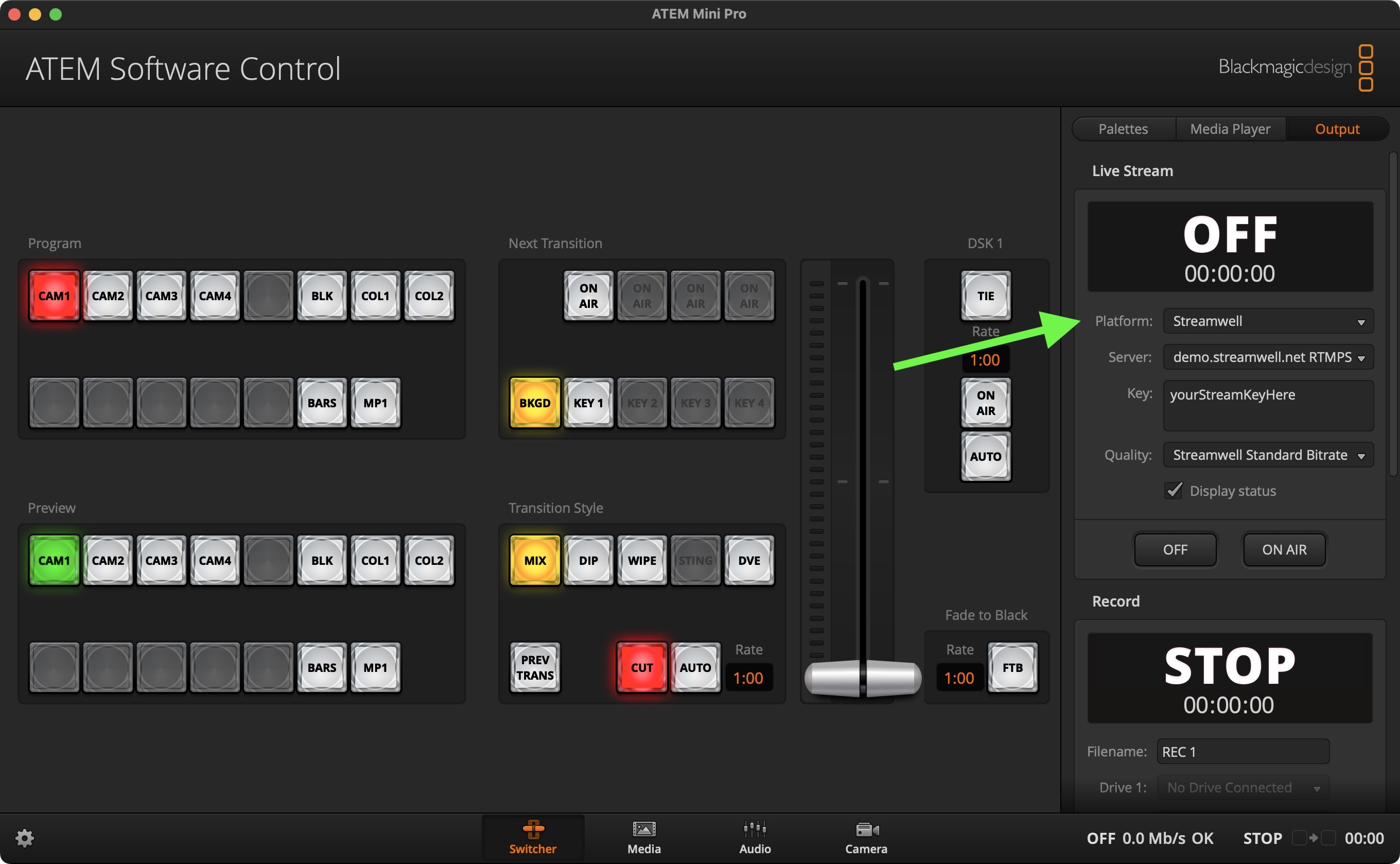Click the stream Key input field

pyautogui.click(x=1268, y=405)
